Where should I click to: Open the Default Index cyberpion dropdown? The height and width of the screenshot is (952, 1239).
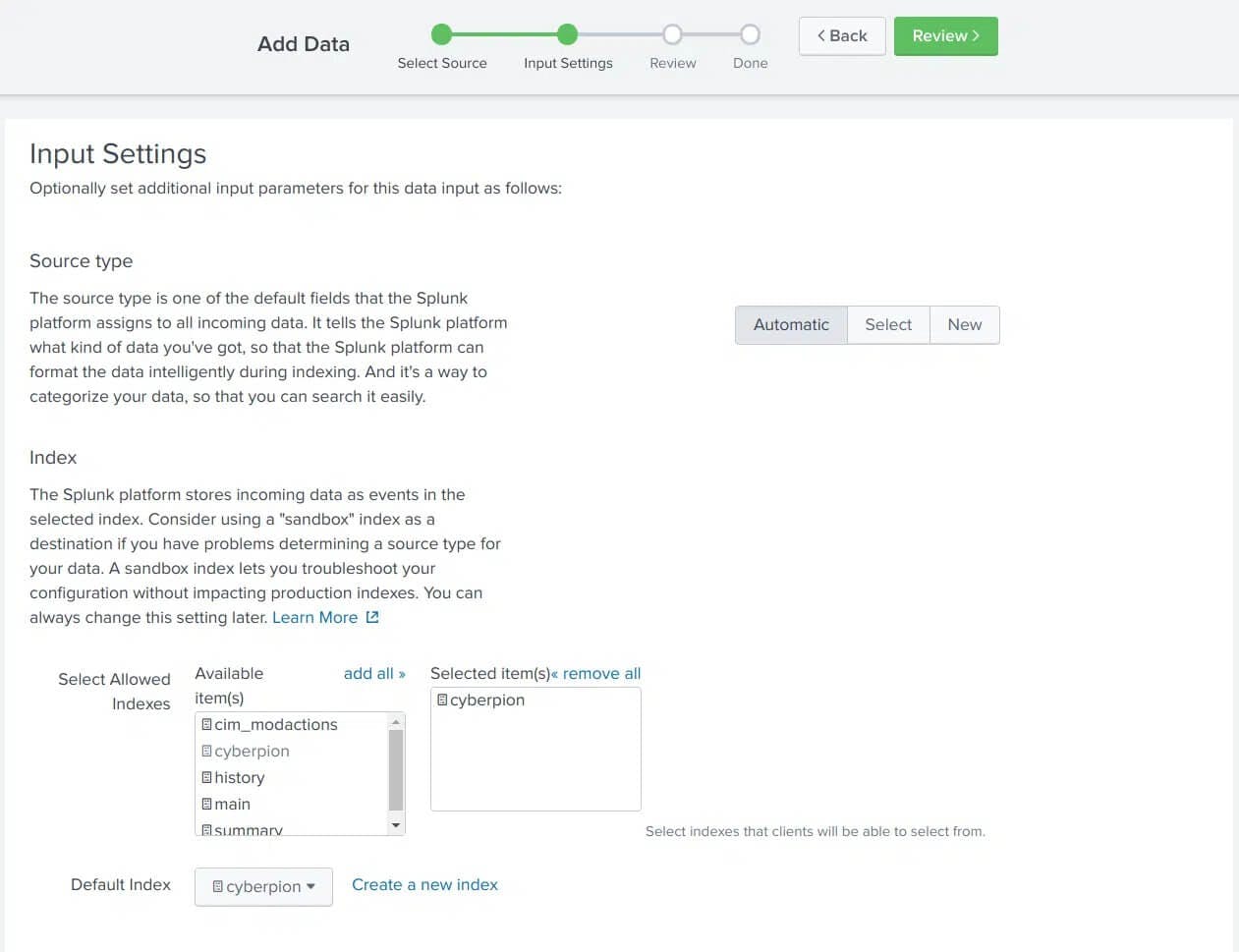click(x=263, y=886)
